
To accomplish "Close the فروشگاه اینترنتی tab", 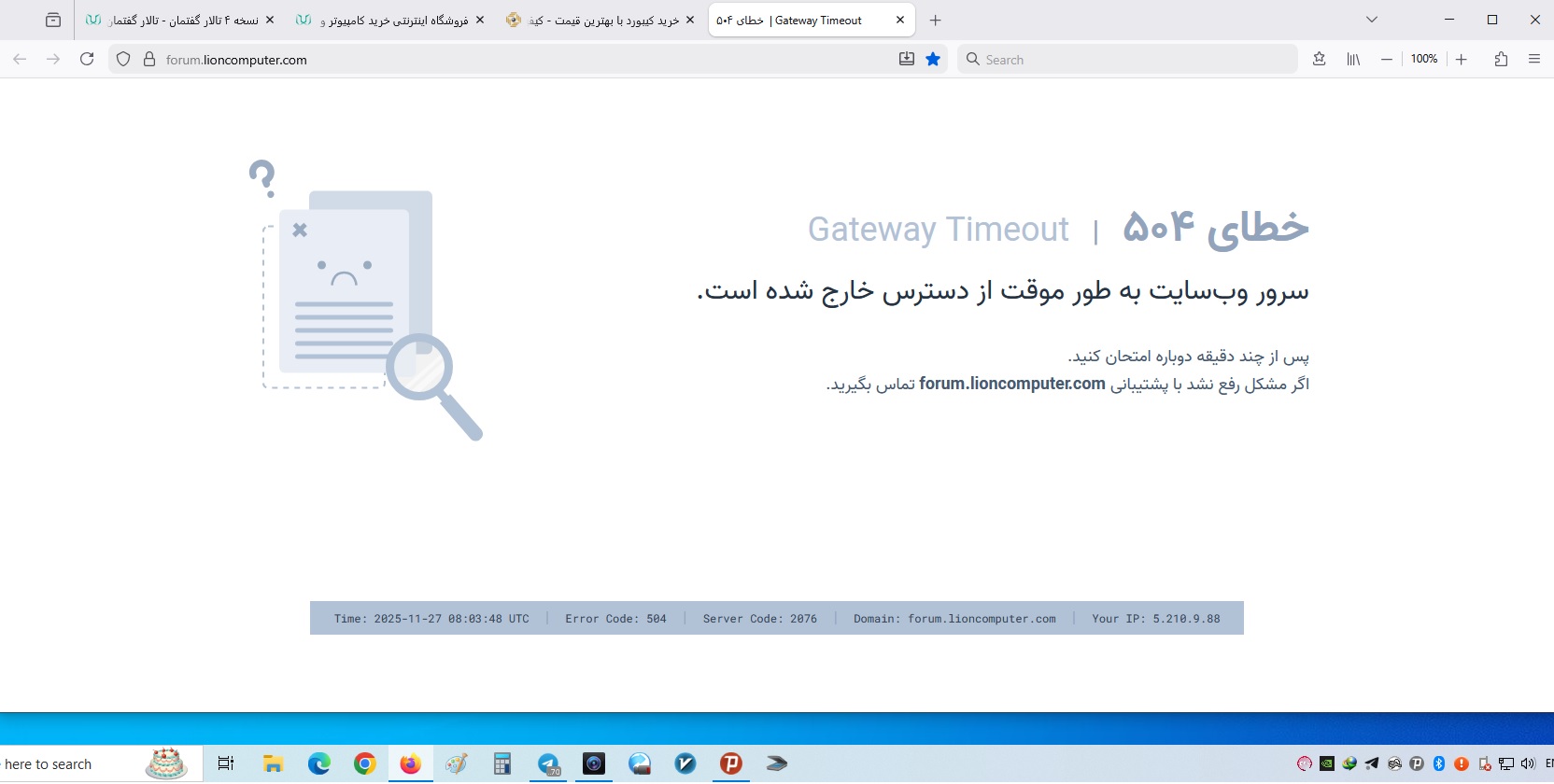I will click(480, 20).
